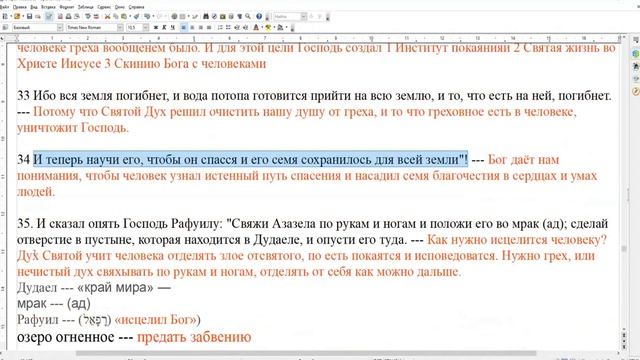Print the document directly

[x=68, y=16]
